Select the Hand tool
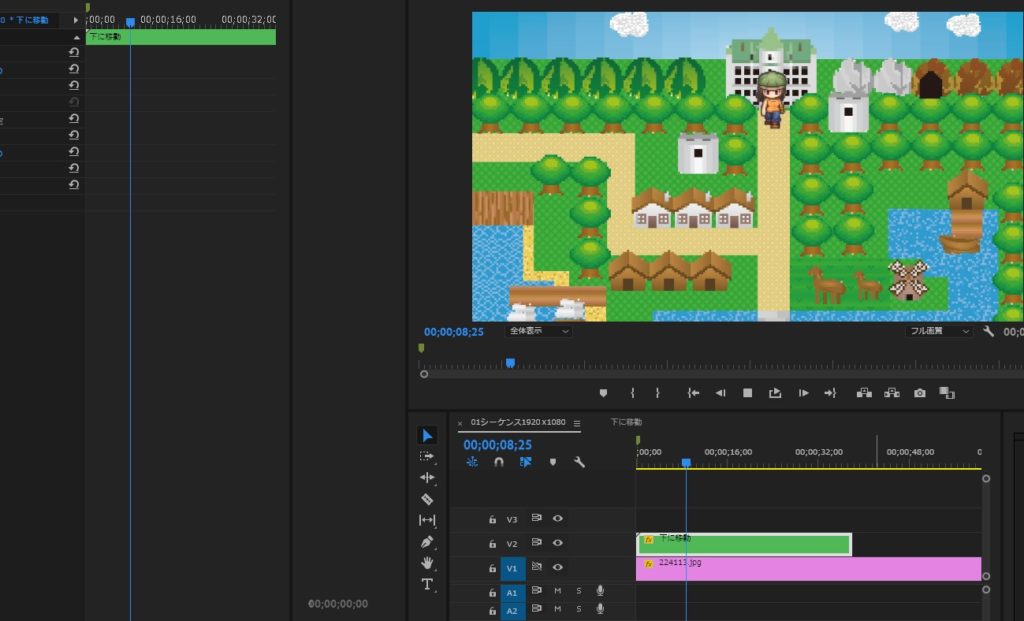The image size is (1024, 621). pos(427,563)
